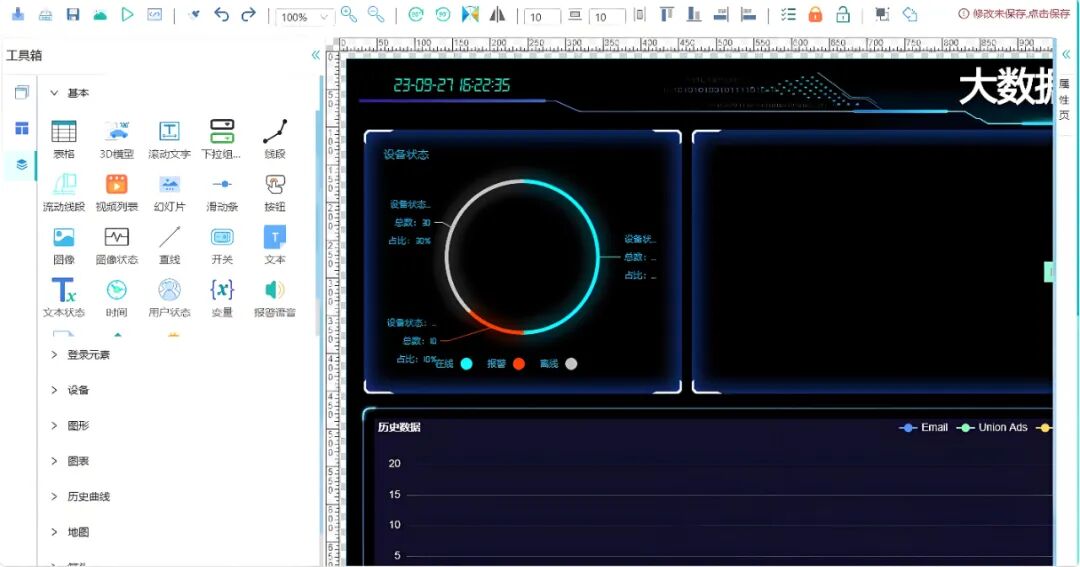This screenshot has height=567, width=1080.
Task: Click the save disk icon in toolbar
Action: tap(73, 14)
